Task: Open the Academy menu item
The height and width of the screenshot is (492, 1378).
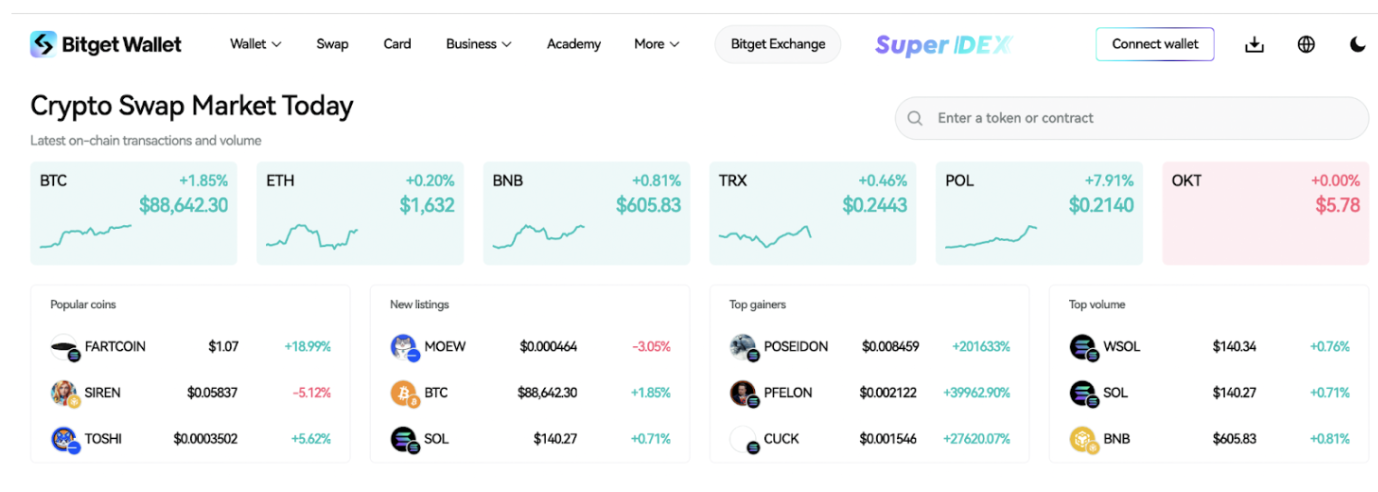Action: (573, 44)
